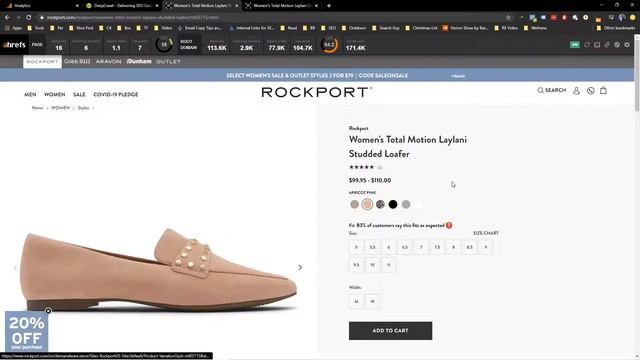Switch to the Analytics browser tab

pyautogui.click(x=41, y=6)
